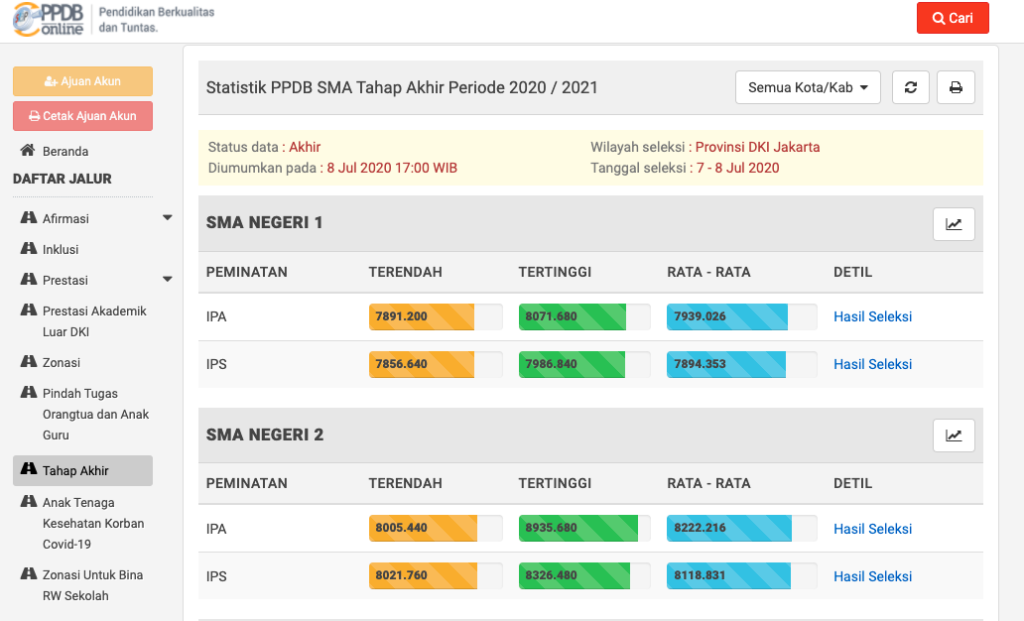Expand the Prestasi submenu arrow
Viewport: 1024px width, 621px height.
tap(167, 280)
